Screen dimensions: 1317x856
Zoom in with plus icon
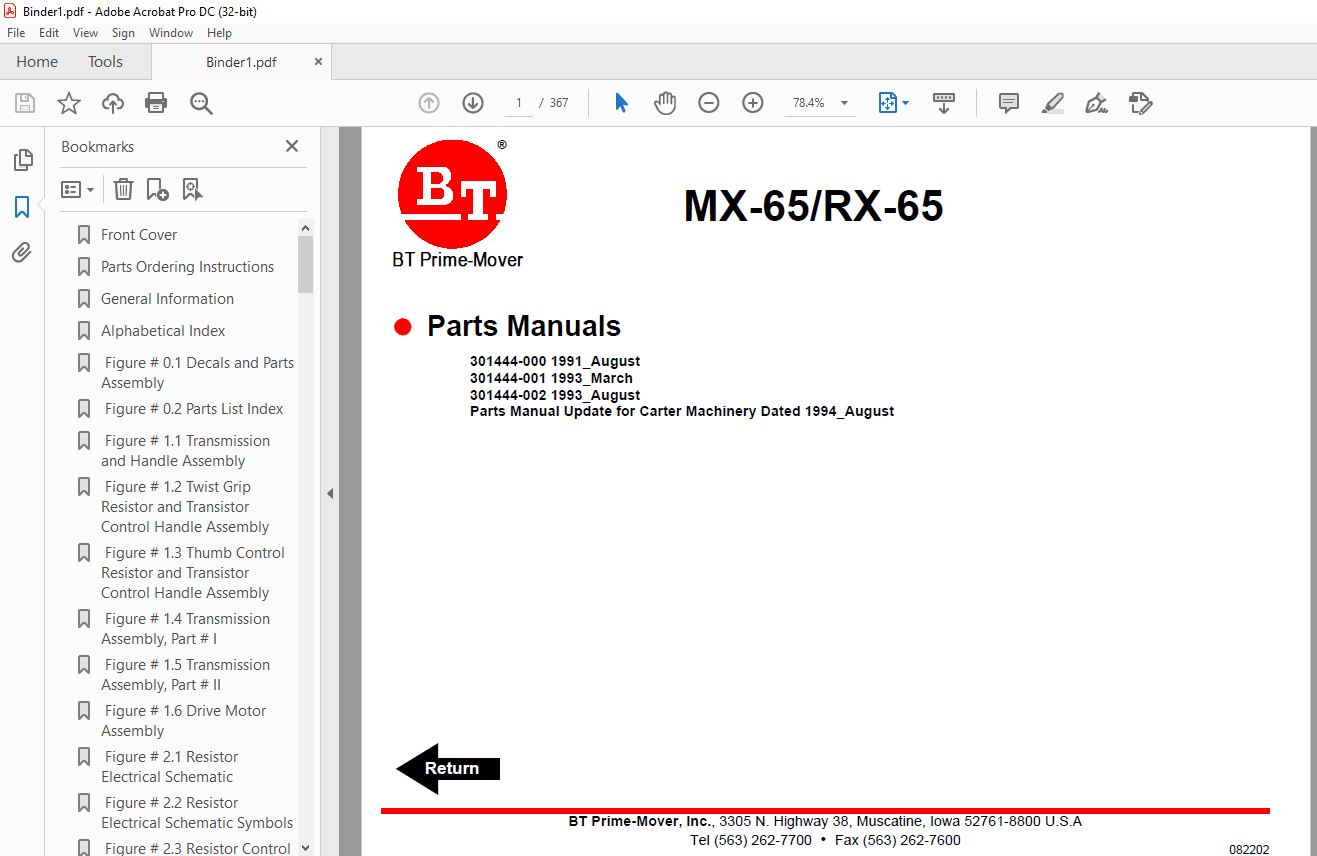(753, 103)
